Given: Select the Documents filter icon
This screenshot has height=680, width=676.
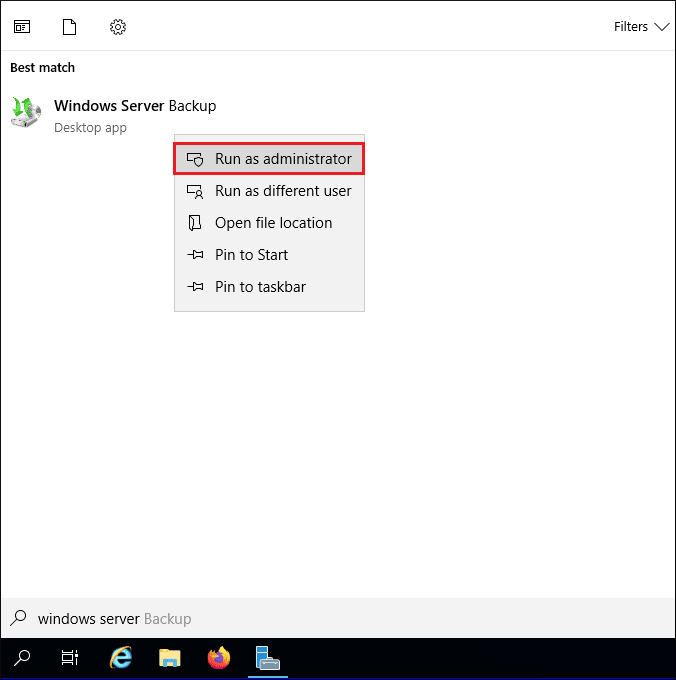Looking at the screenshot, I should pos(69,27).
